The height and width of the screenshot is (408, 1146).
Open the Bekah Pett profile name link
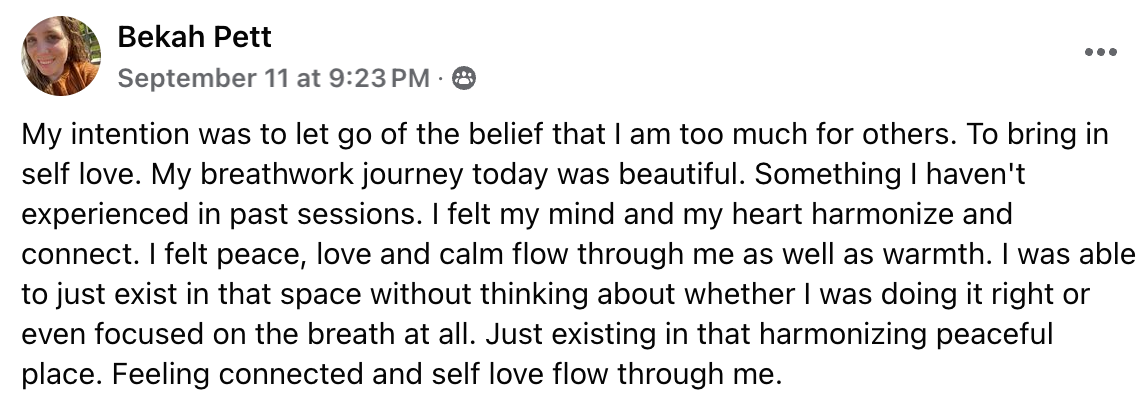coord(194,38)
